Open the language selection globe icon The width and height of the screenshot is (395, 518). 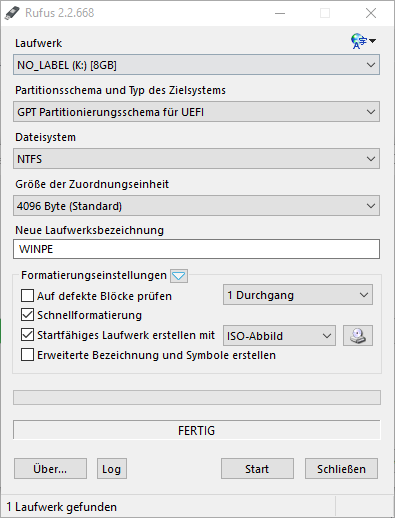363,41
